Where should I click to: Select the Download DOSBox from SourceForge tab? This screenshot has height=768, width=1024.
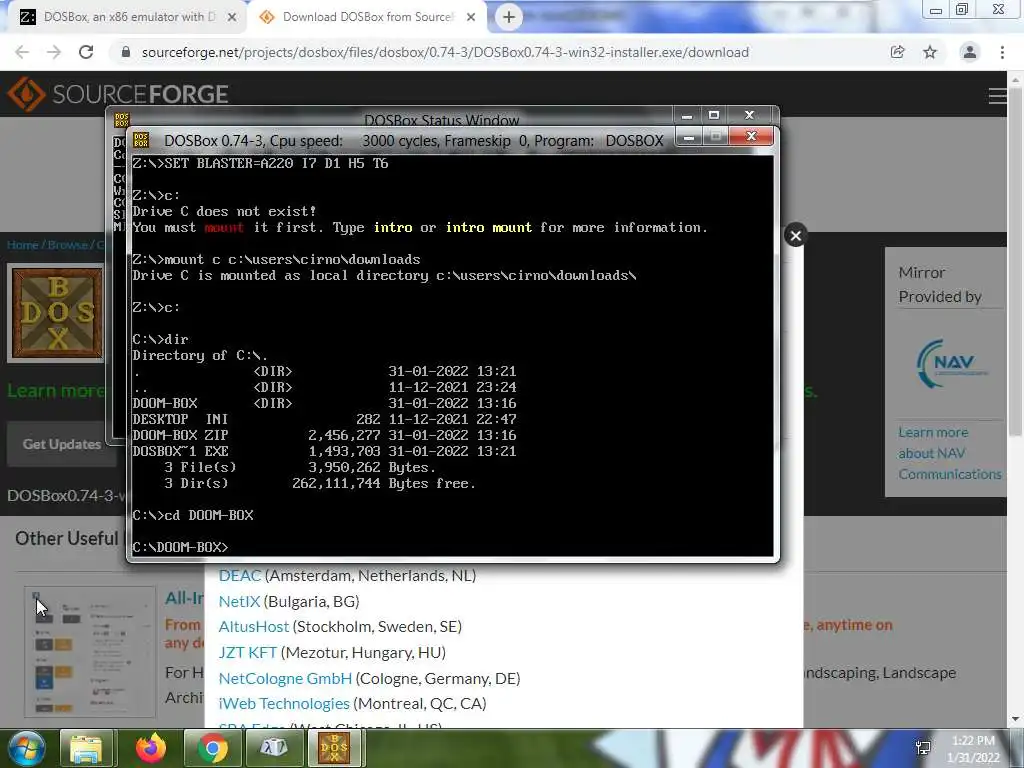pyautogui.click(x=366, y=18)
